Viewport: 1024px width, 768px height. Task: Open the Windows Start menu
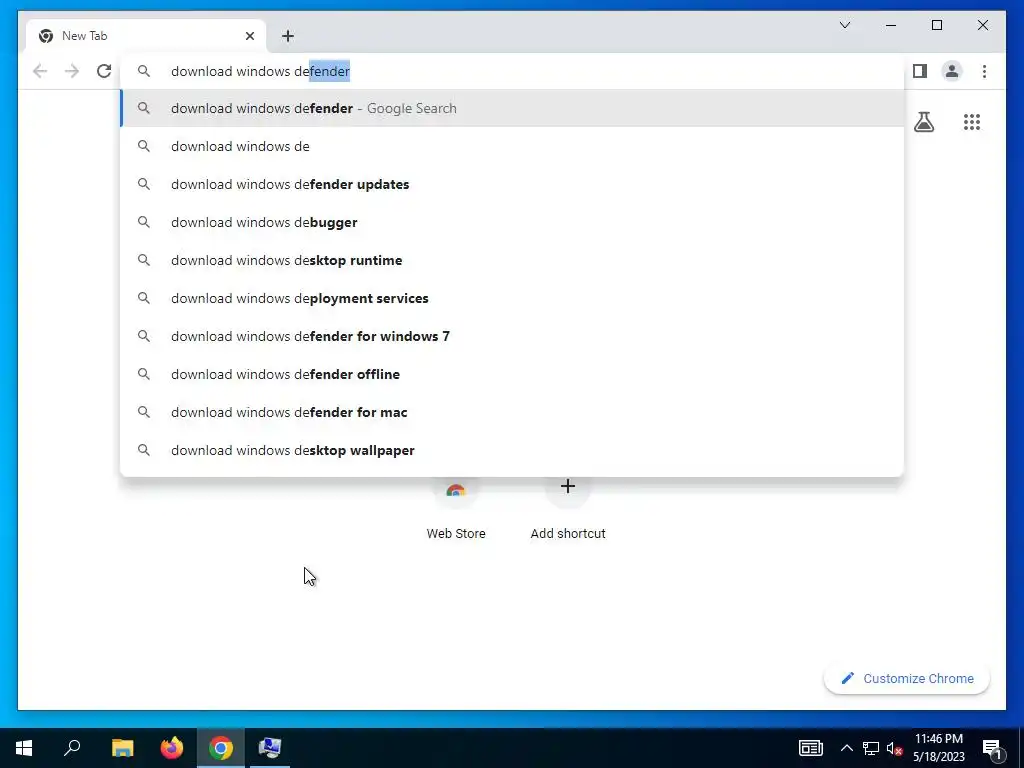24,748
